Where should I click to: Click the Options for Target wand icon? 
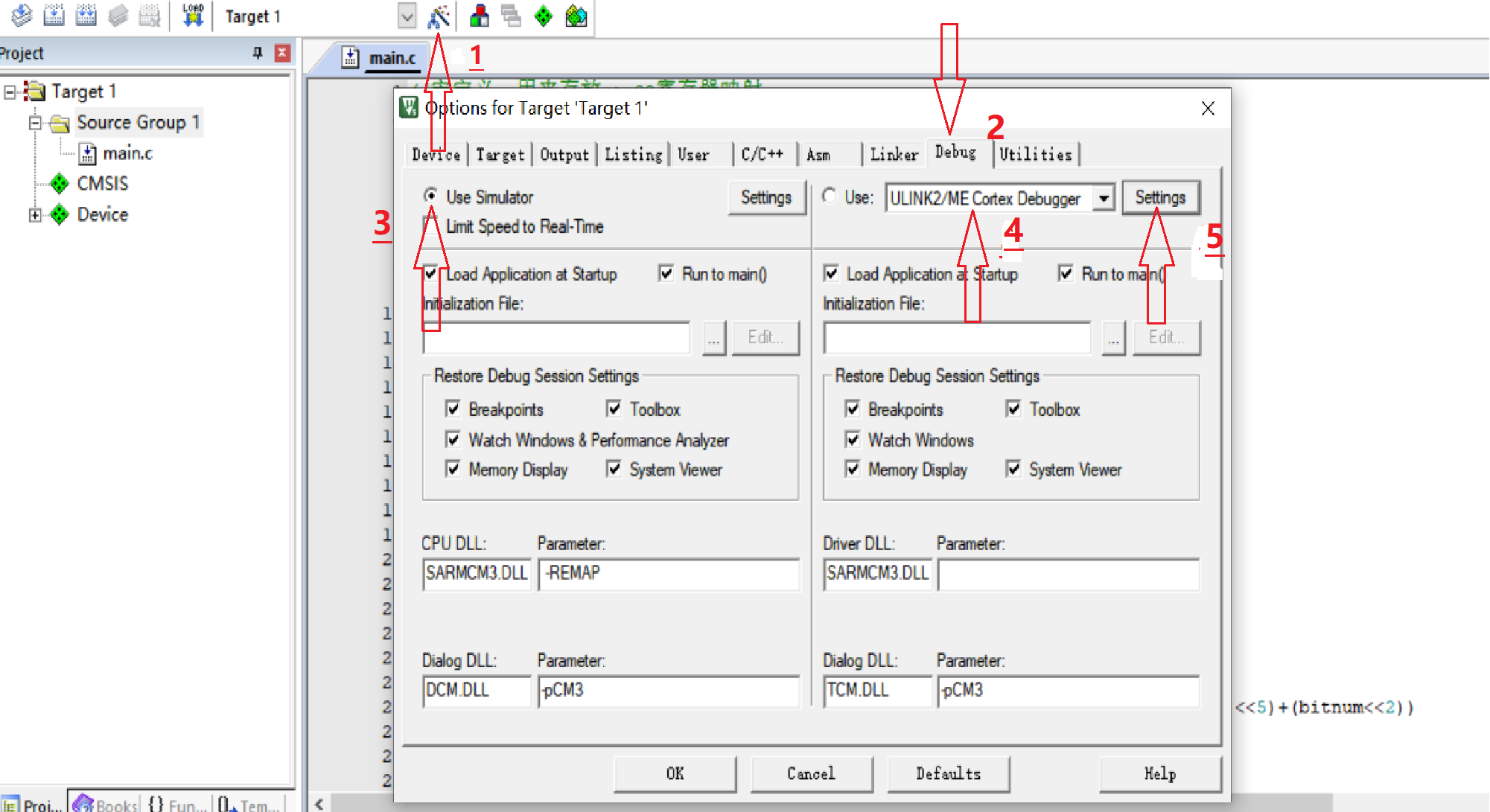(x=439, y=16)
